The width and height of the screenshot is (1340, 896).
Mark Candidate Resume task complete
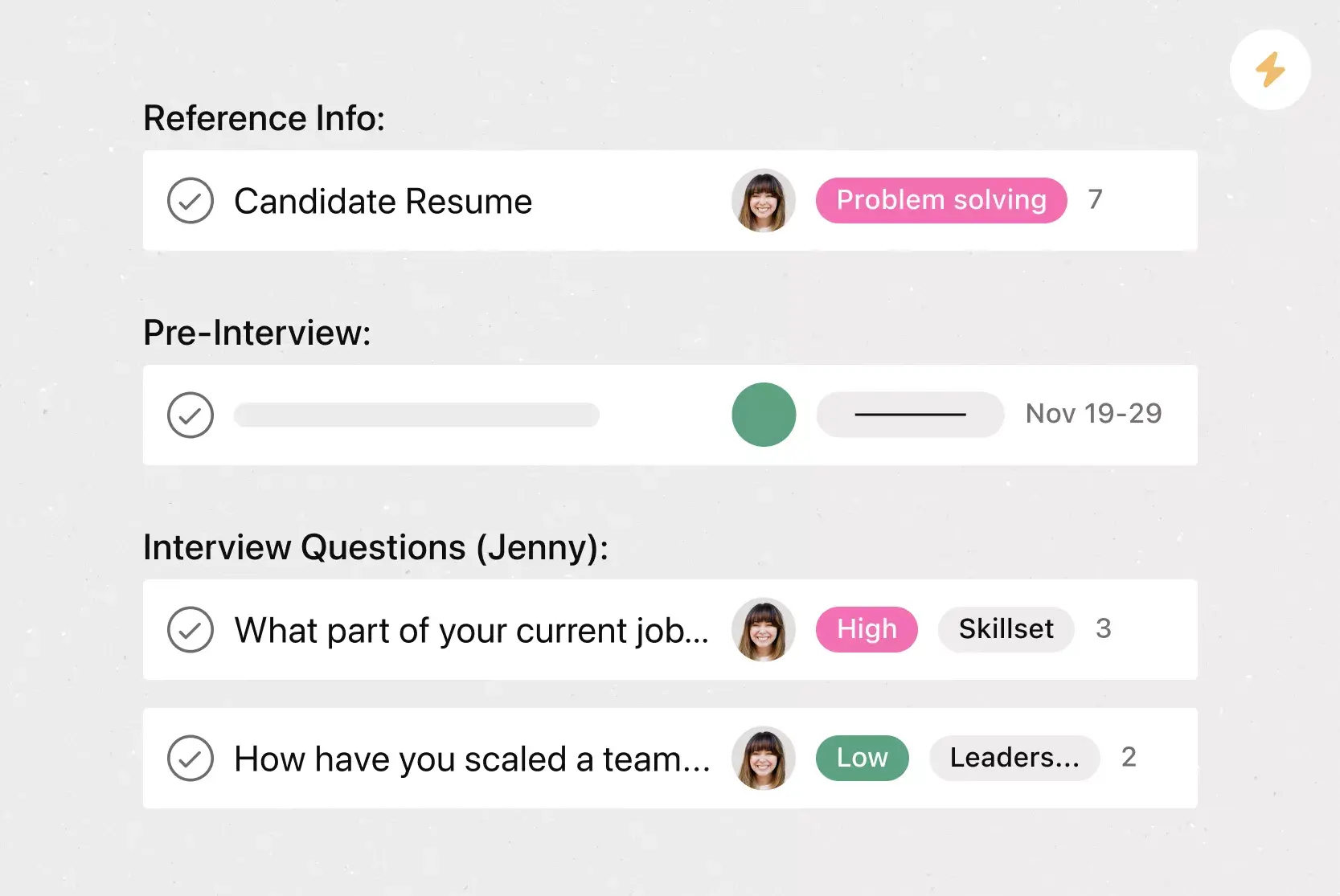tap(191, 201)
